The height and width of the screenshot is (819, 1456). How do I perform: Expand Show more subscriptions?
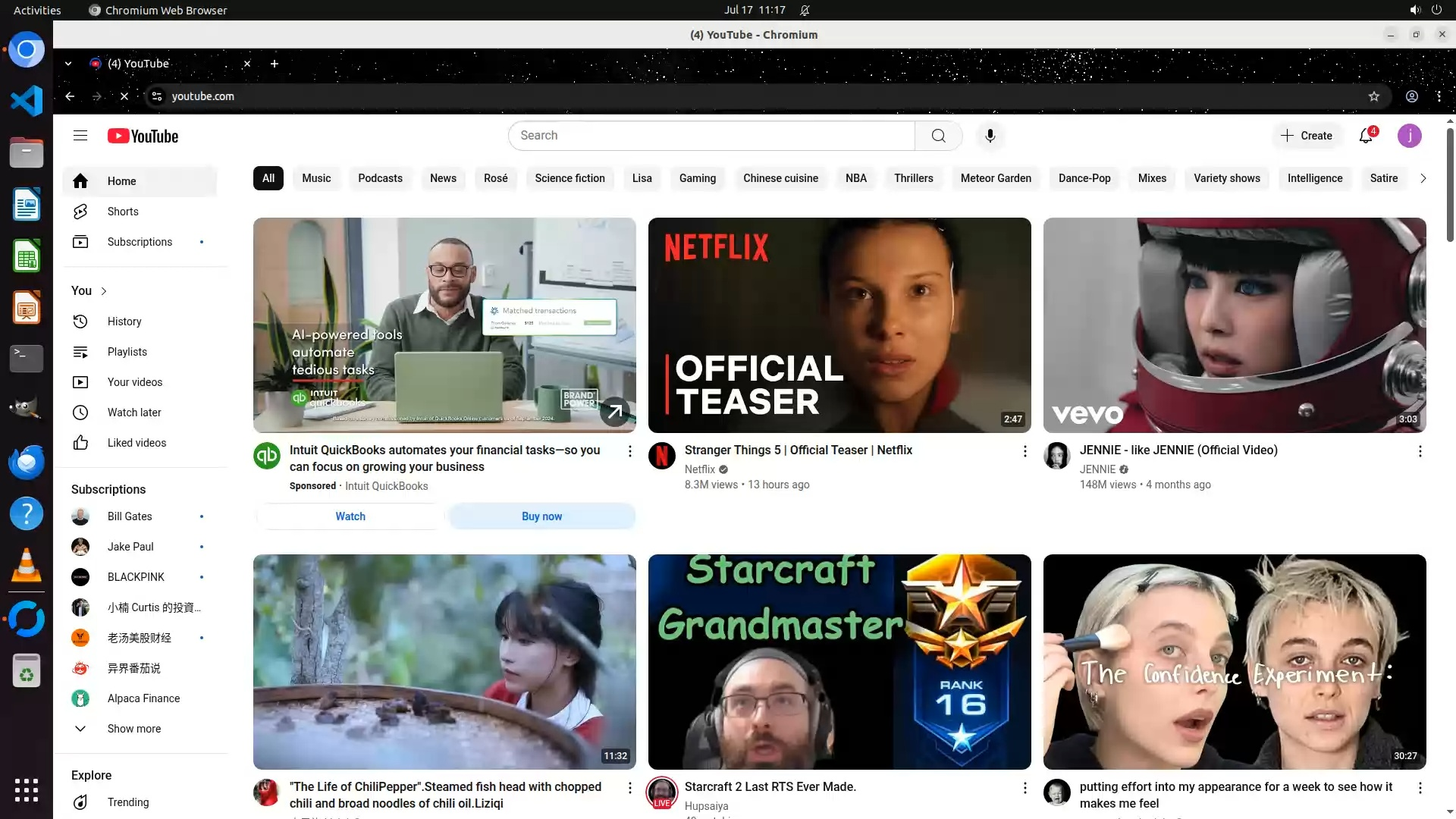click(133, 729)
